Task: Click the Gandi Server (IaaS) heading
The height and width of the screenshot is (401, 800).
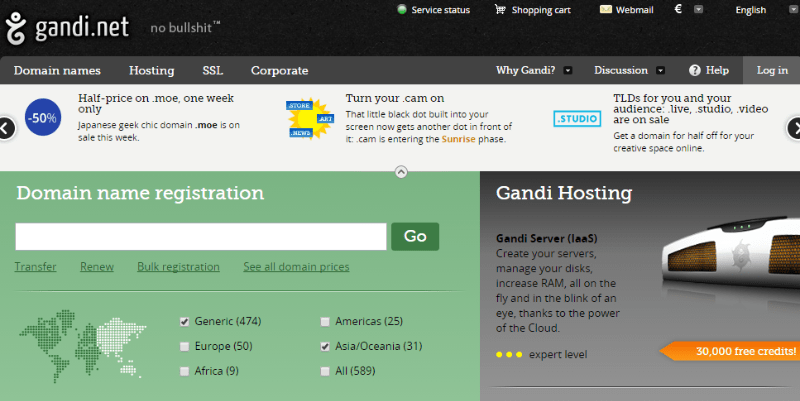Action: 546,238
